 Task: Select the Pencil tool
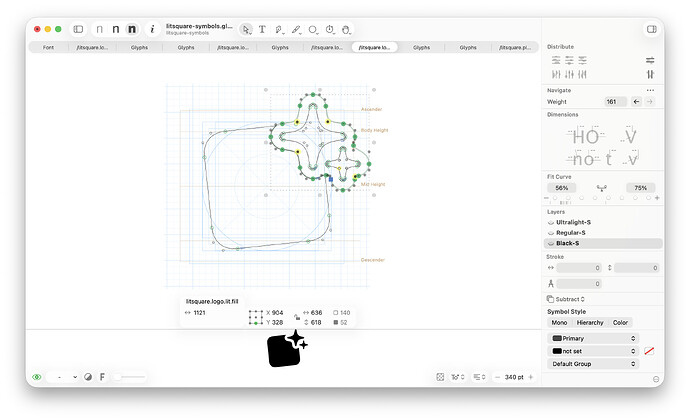(296, 29)
